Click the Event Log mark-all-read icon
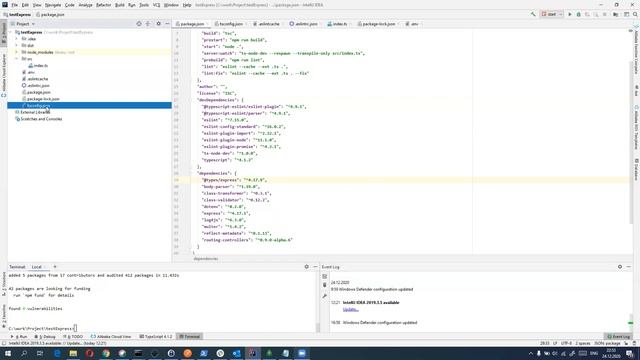640x360 pixels. [324, 276]
